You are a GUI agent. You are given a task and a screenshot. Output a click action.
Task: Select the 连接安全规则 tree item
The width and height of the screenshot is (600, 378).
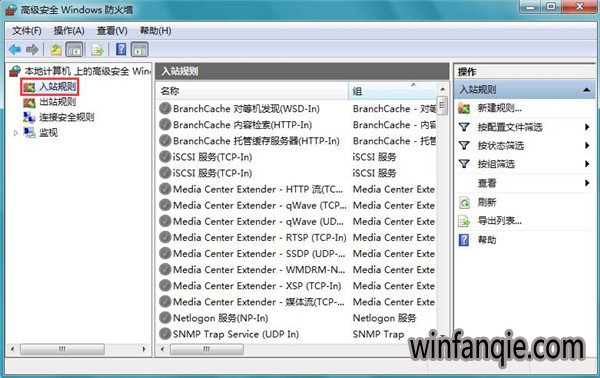67,117
